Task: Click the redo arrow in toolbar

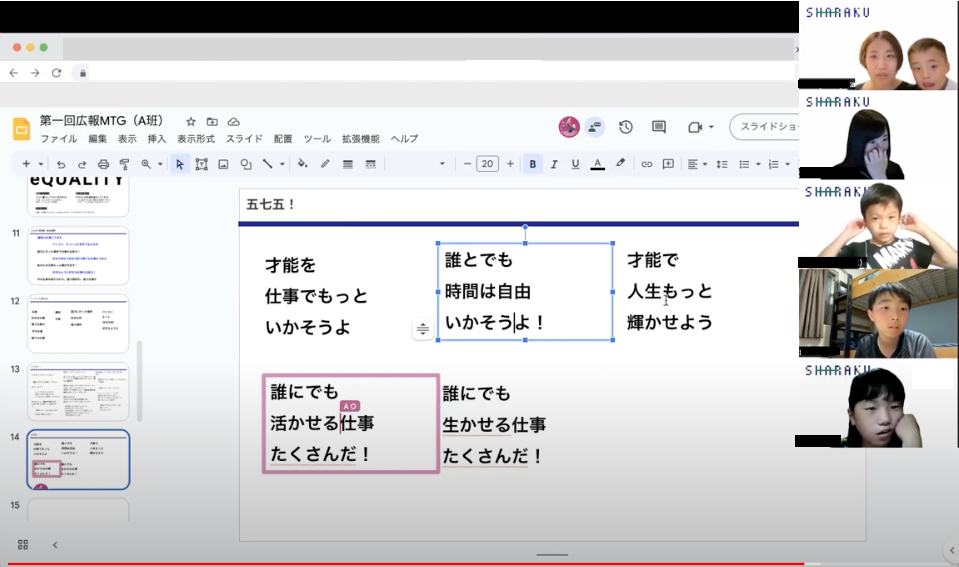Action: [82, 164]
